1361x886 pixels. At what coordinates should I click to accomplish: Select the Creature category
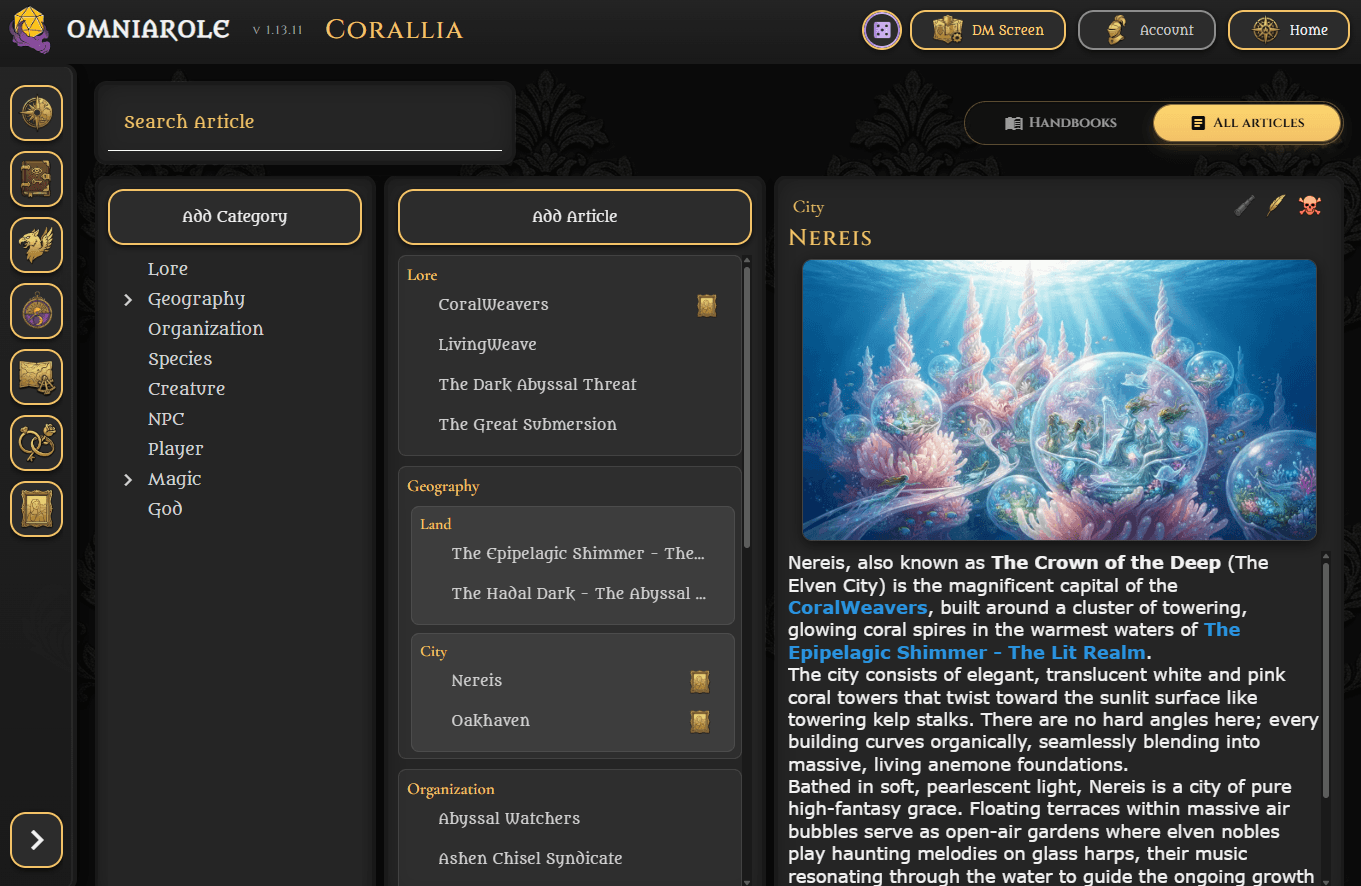[x=187, y=389]
